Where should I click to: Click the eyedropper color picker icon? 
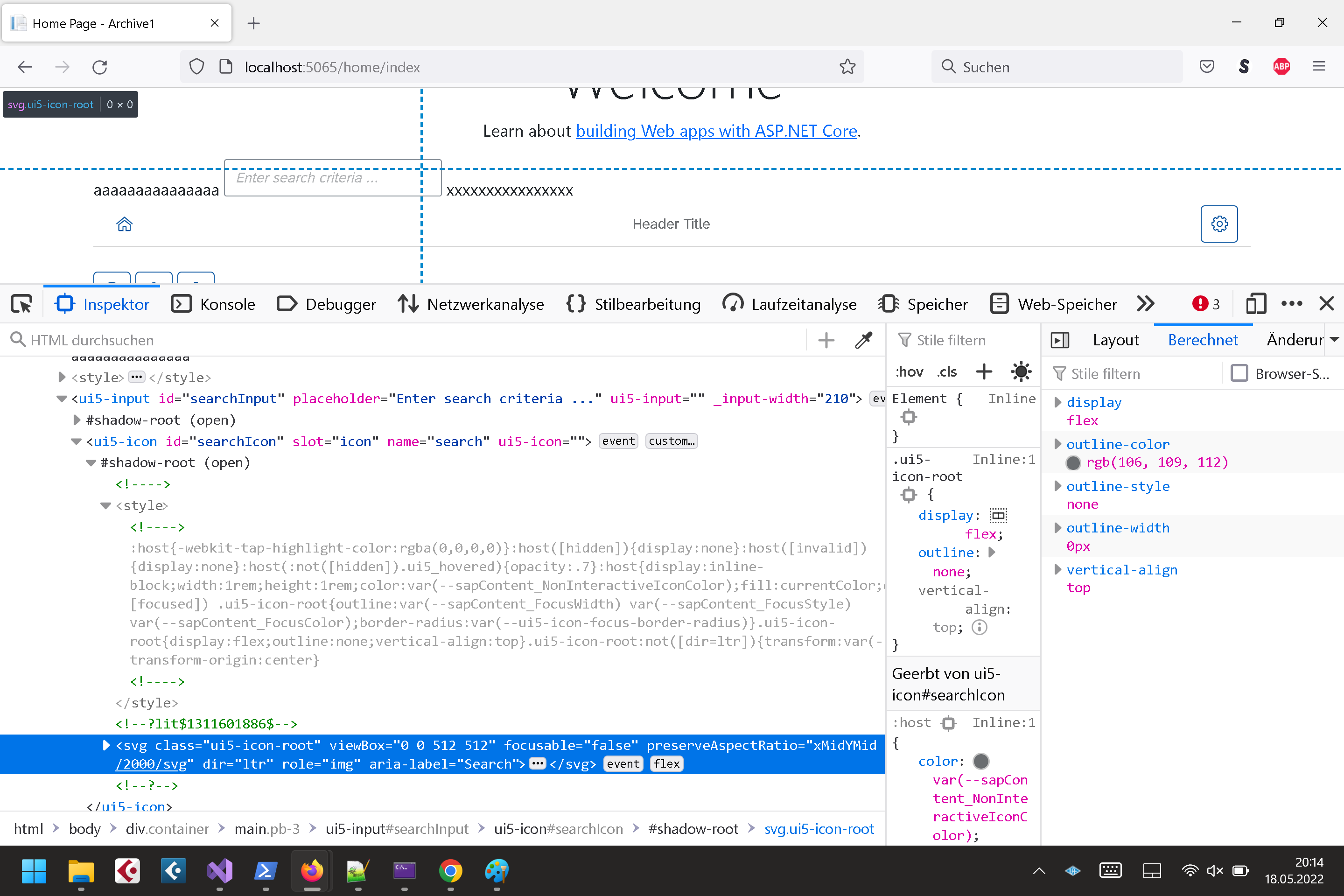coord(863,340)
